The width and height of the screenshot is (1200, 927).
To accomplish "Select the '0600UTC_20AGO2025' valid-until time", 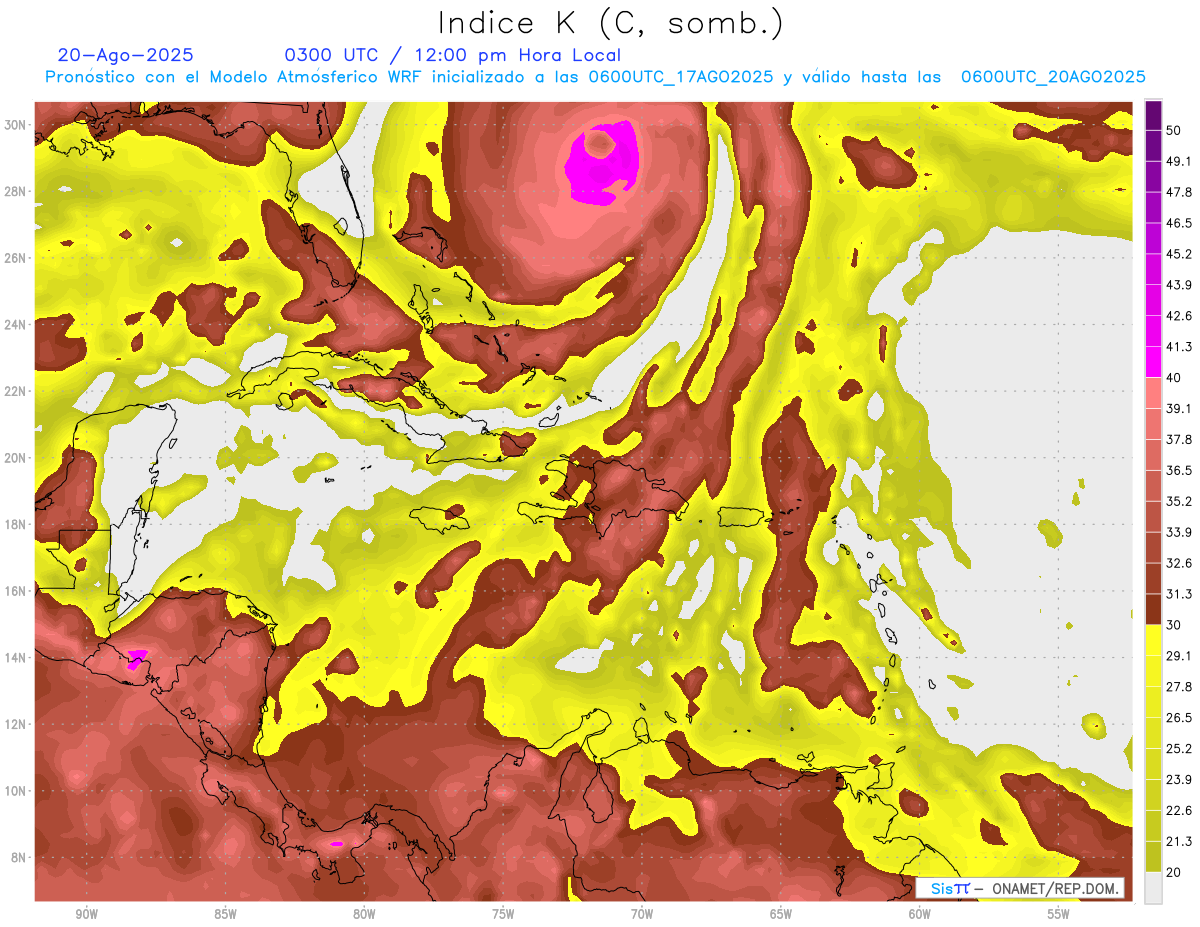I will 1053,77.
